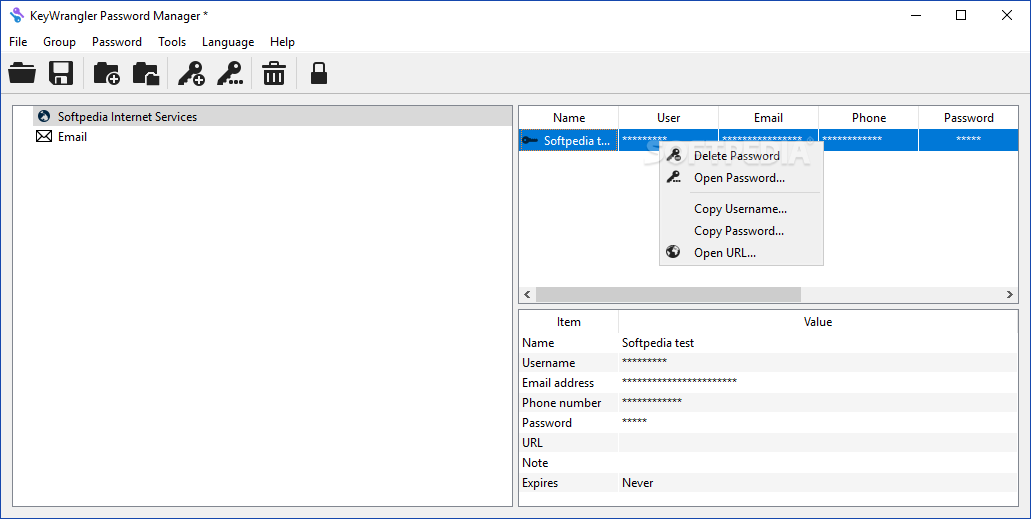
Task: Click the Expires row label in details panel
Action: [540, 483]
